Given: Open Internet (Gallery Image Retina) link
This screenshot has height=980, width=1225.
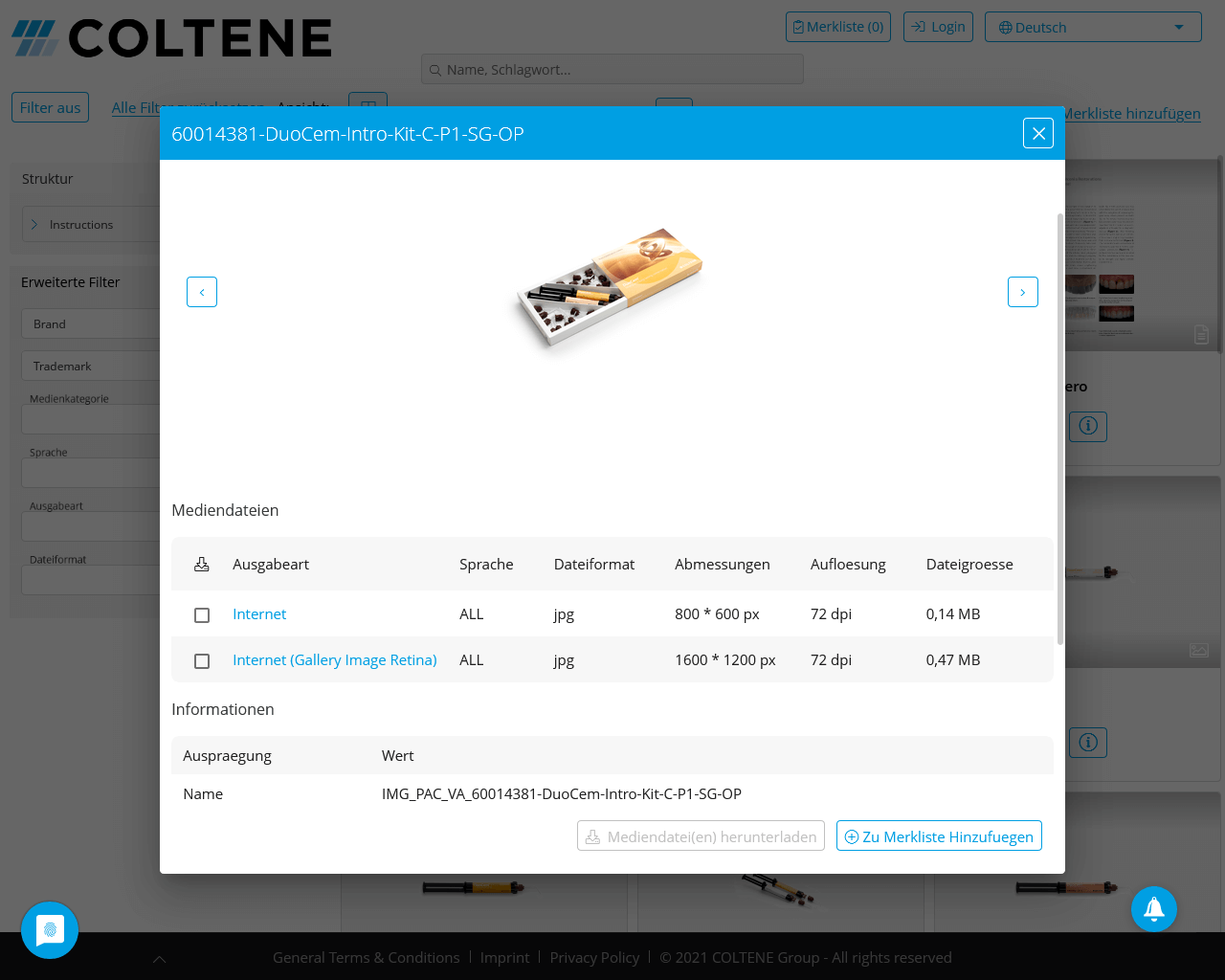Looking at the screenshot, I should tap(335, 660).
